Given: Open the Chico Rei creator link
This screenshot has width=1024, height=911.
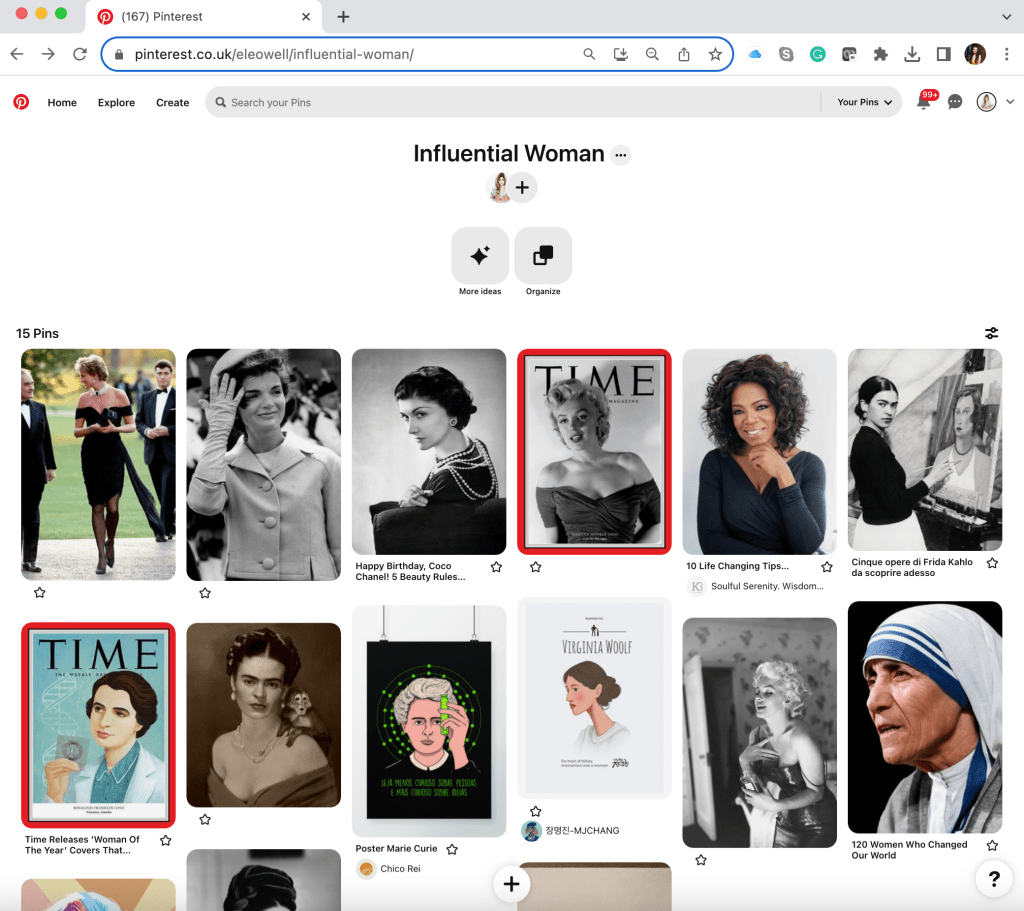Looking at the screenshot, I should [x=400, y=869].
